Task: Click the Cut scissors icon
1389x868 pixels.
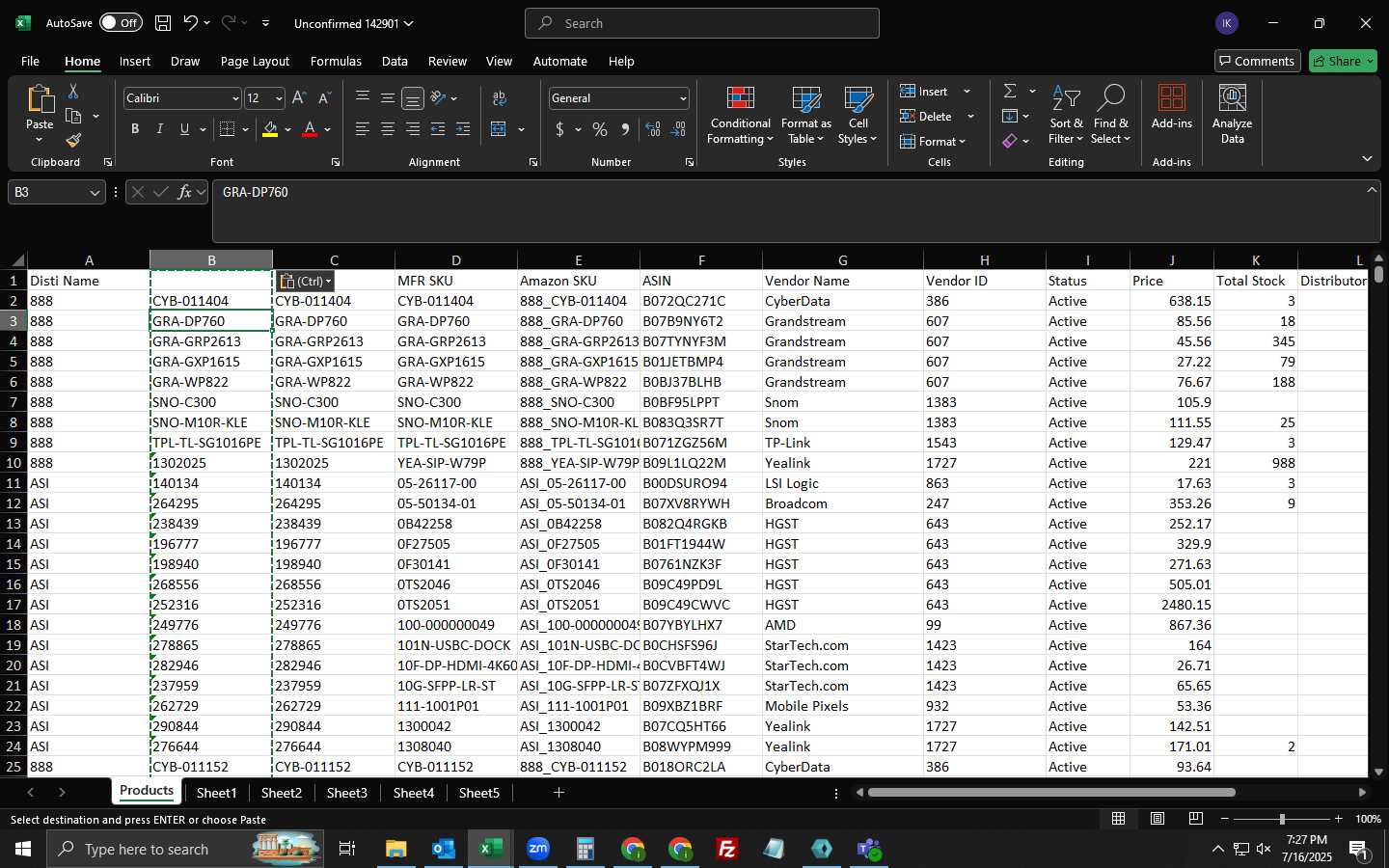Action: pyautogui.click(x=73, y=92)
